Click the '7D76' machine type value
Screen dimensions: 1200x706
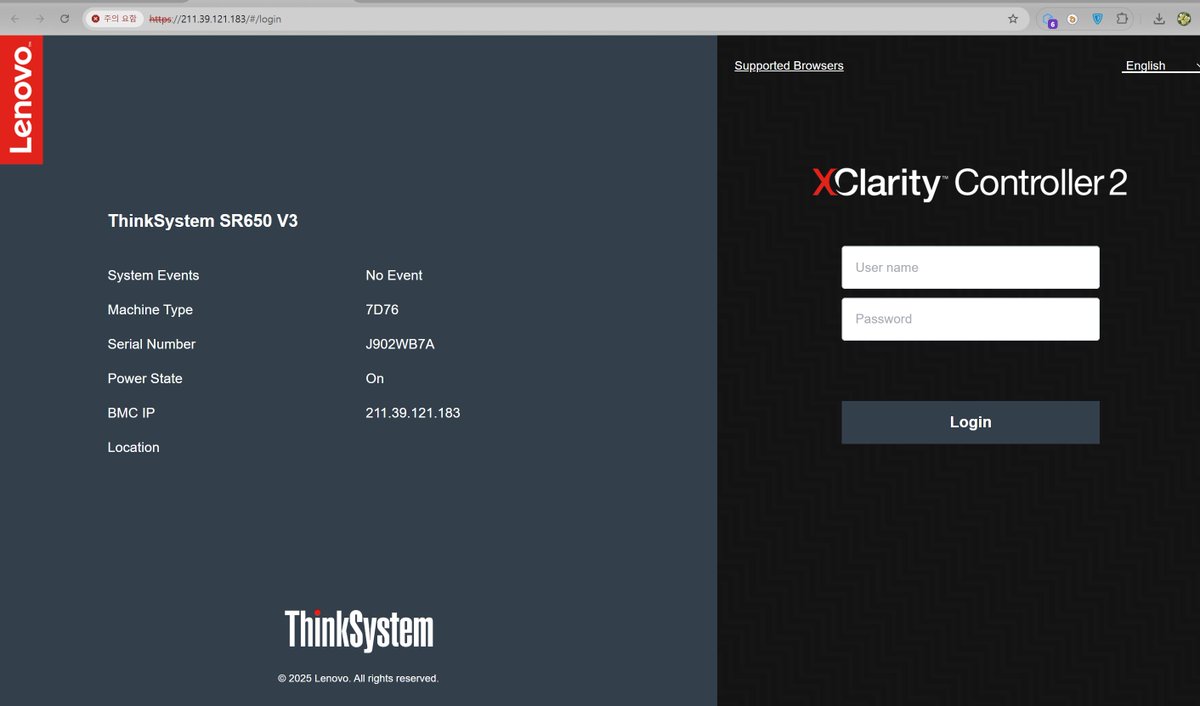point(382,310)
